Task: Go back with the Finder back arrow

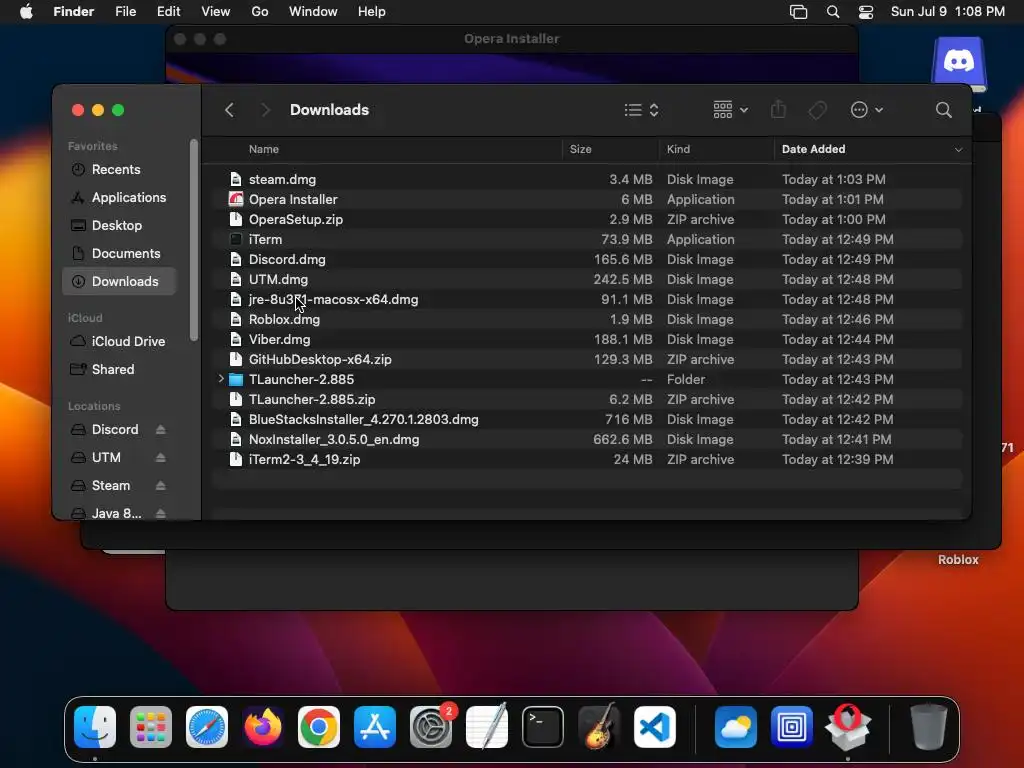Action: [x=229, y=110]
